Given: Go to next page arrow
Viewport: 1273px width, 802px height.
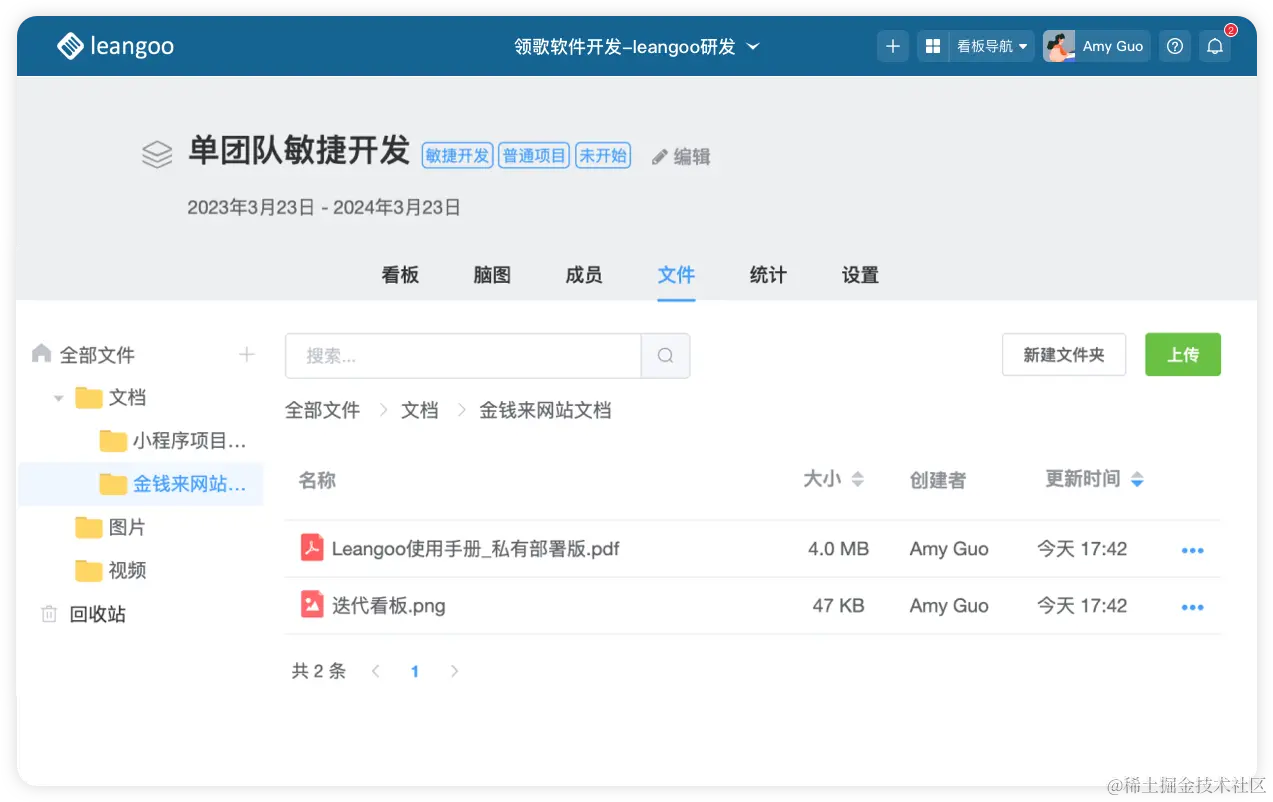Looking at the screenshot, I should click(454, 671).
